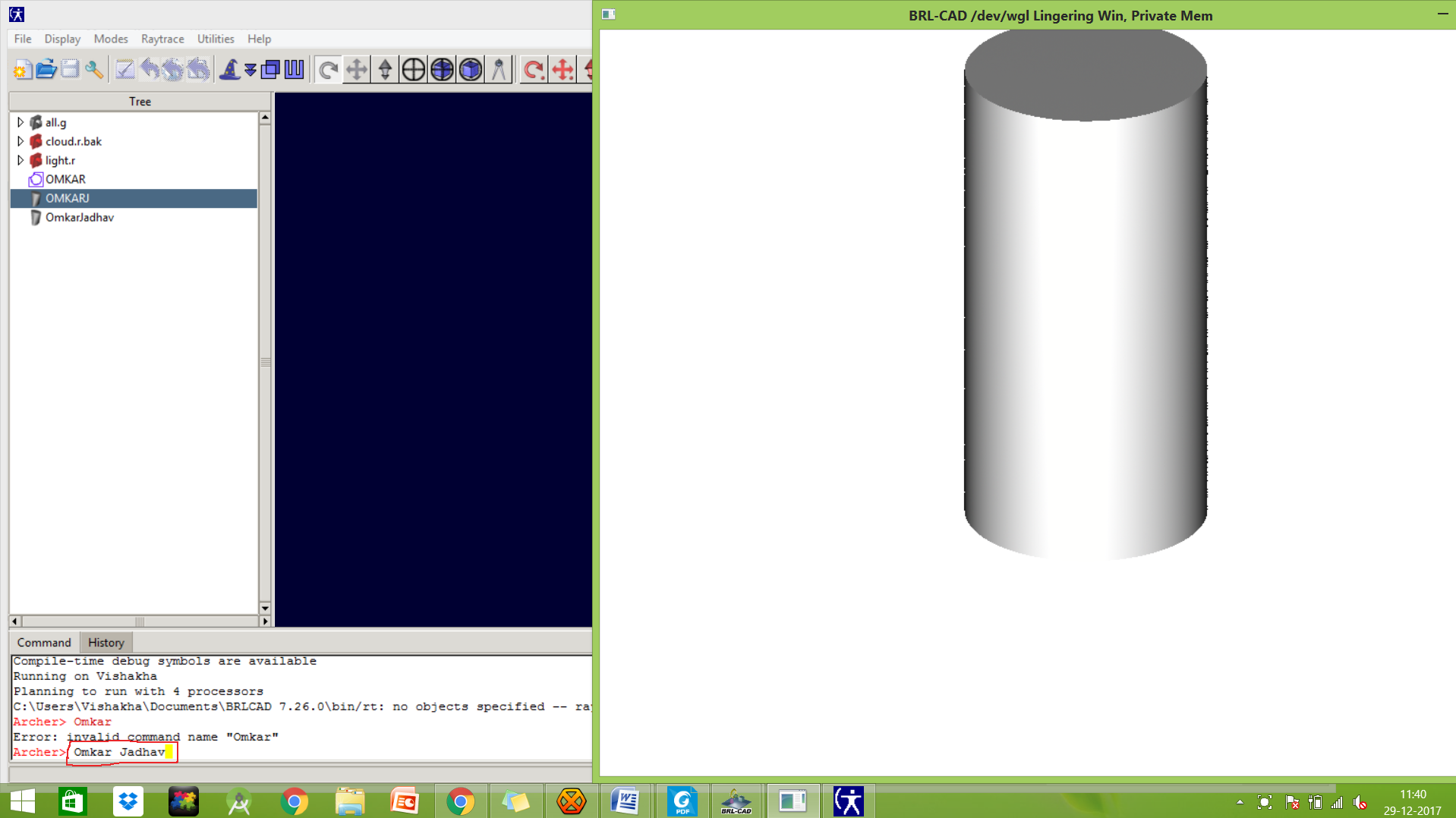Screen dimensions: 1456x818
Task: Open the primitive wizard hat icon
Action: [229, 70]
